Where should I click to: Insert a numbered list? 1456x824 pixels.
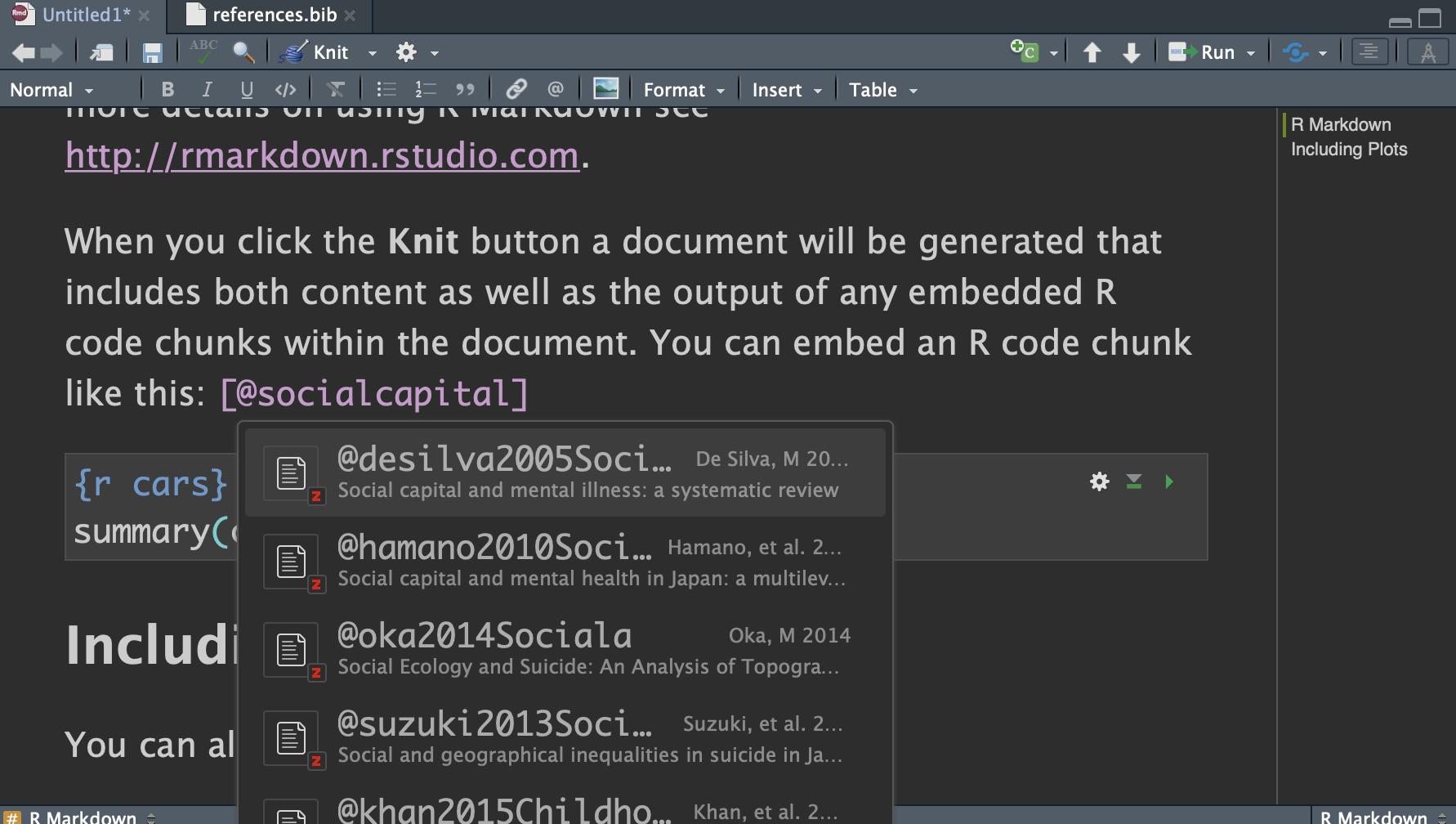(425, 89)
